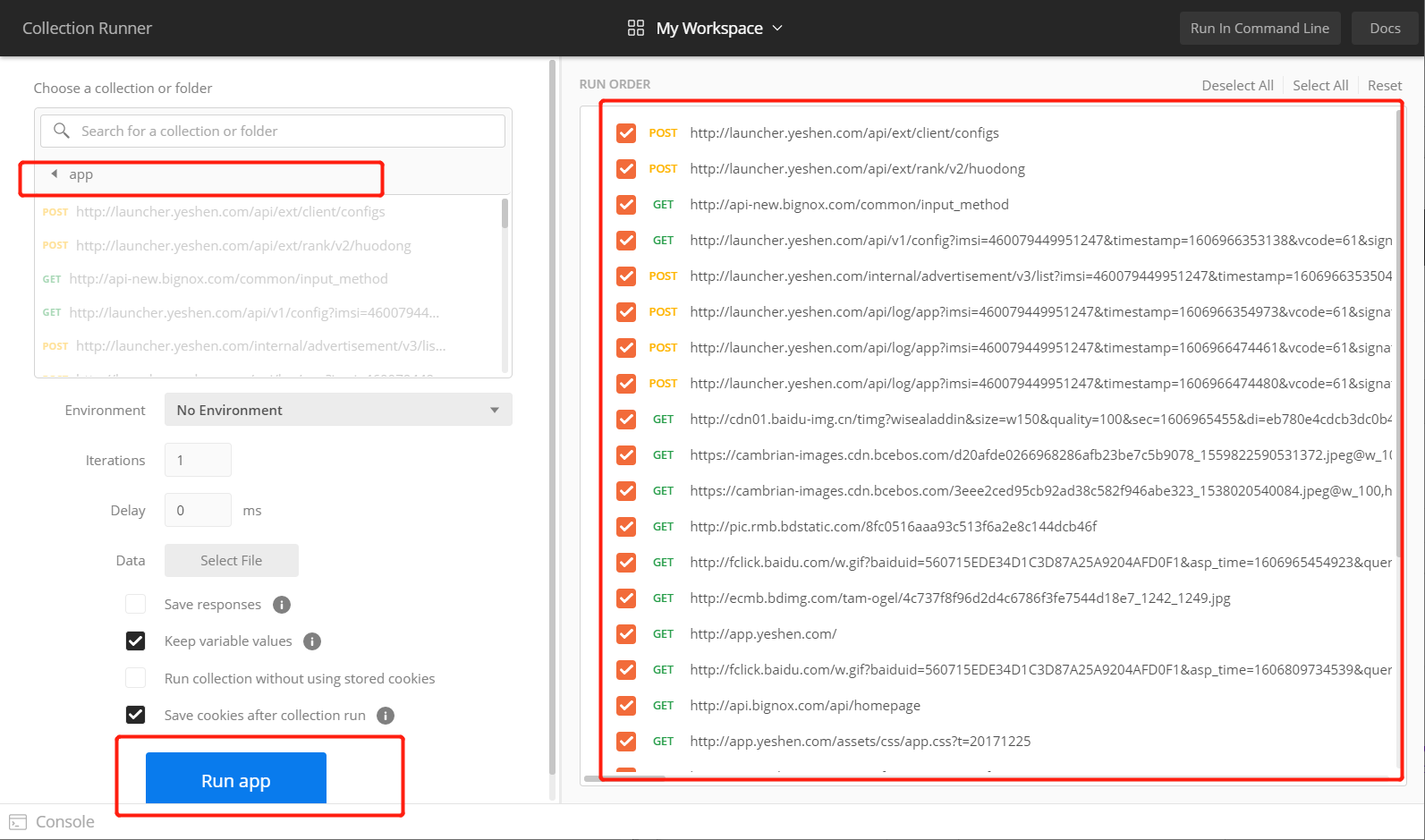
Task: Tick Run collection without using stored cookies
Action: pos(136,677)
